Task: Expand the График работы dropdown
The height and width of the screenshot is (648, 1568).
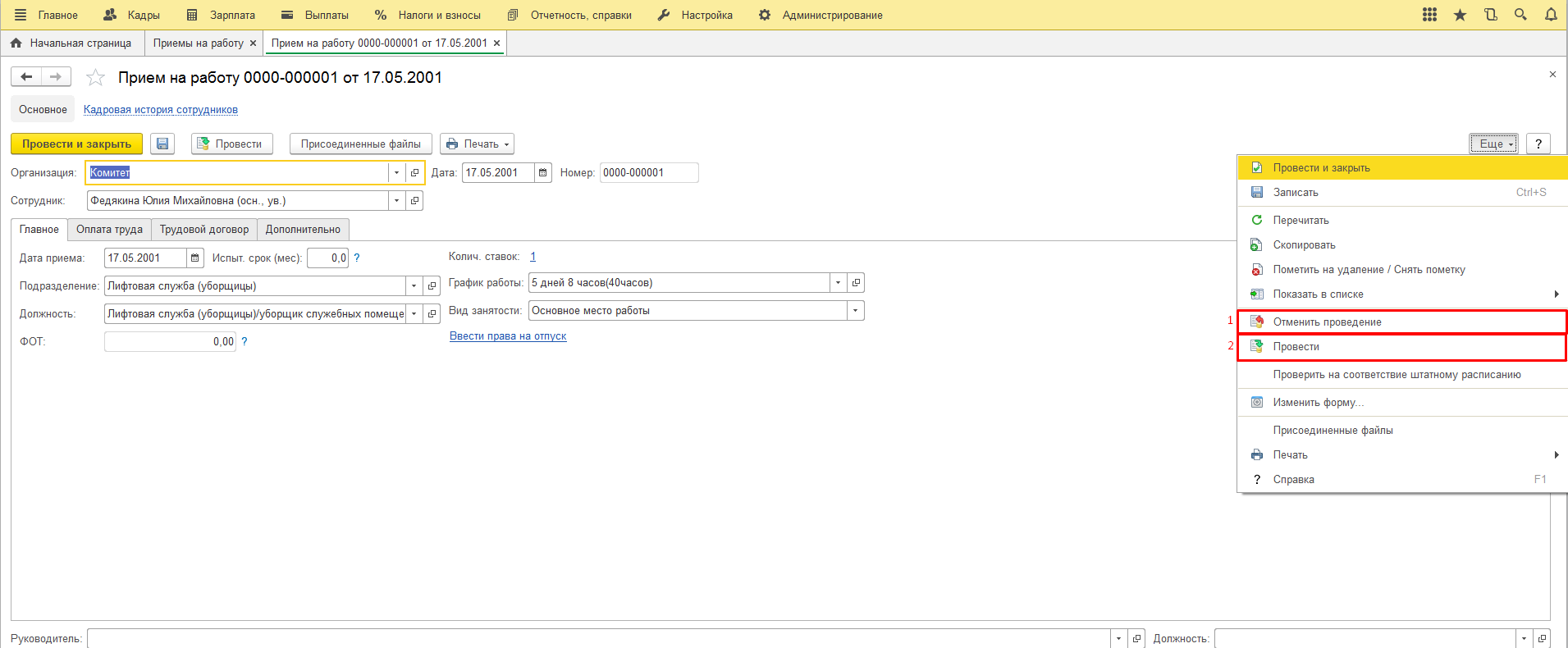Action: point(838,283)
